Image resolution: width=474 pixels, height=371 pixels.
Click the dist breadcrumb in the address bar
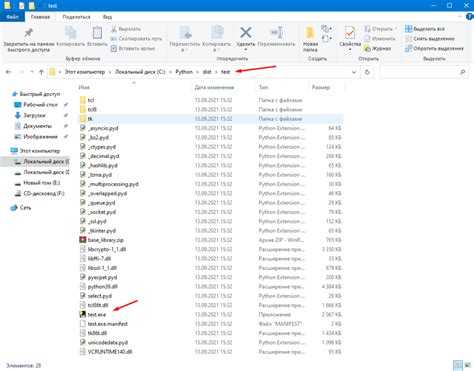coord(207,72)
